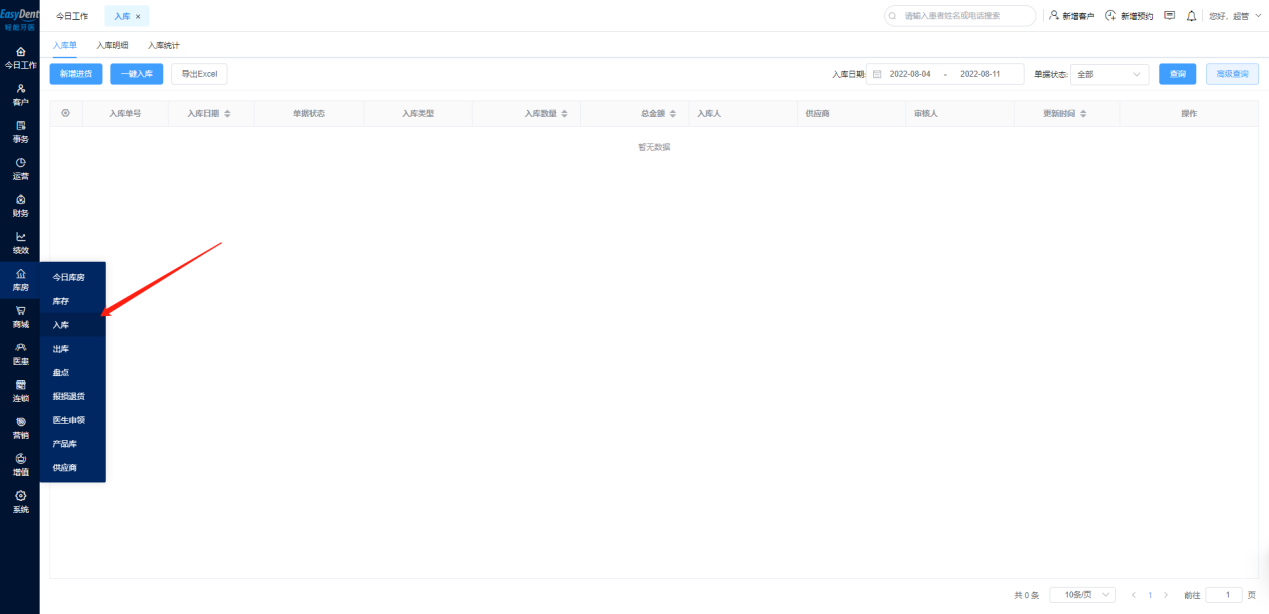Choose 供应商 in the submenu
This screenshot has width=1269, height=614.
click(73, 468)
